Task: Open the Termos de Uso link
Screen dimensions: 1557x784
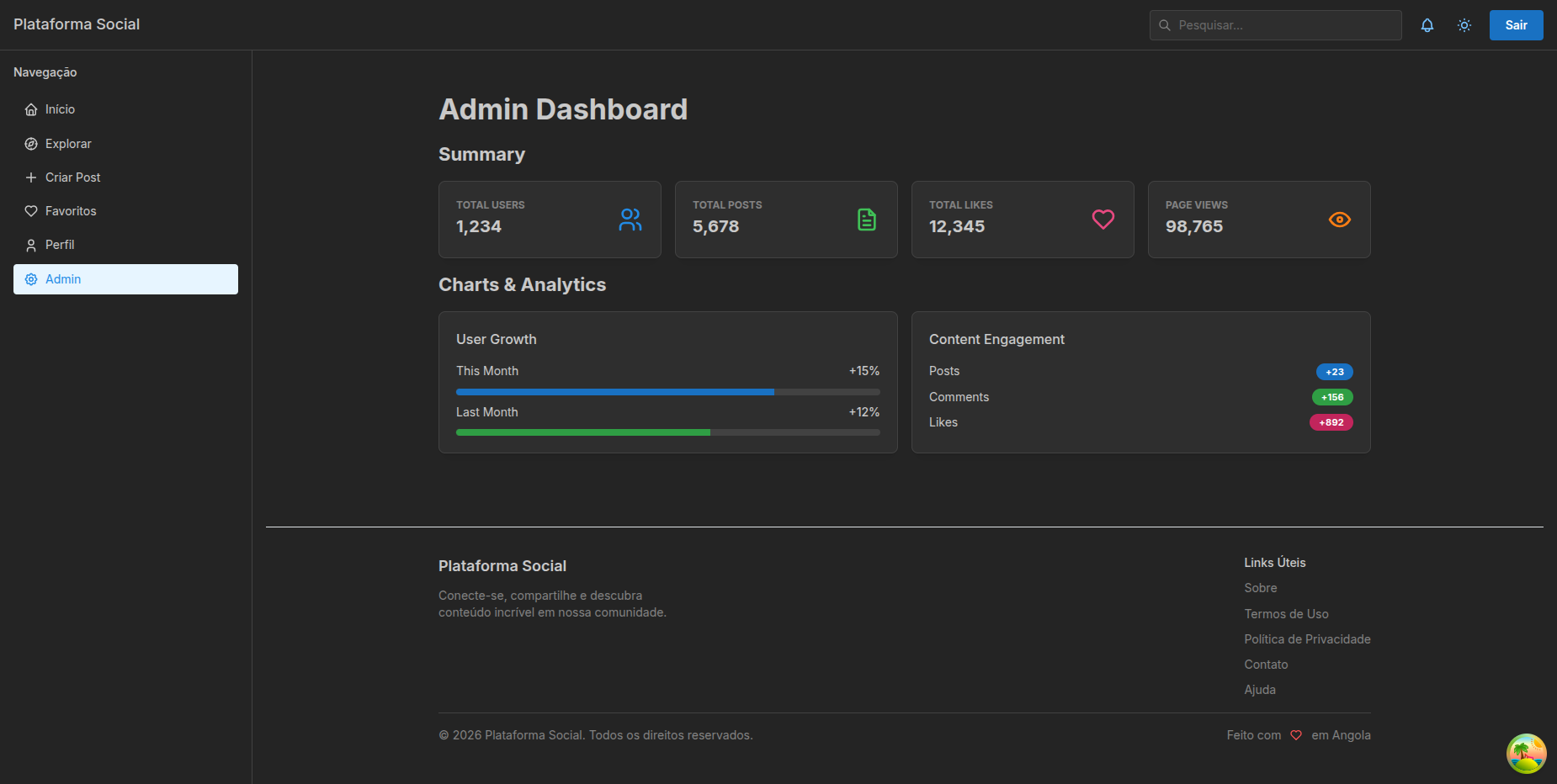Action: [1286, 614]
